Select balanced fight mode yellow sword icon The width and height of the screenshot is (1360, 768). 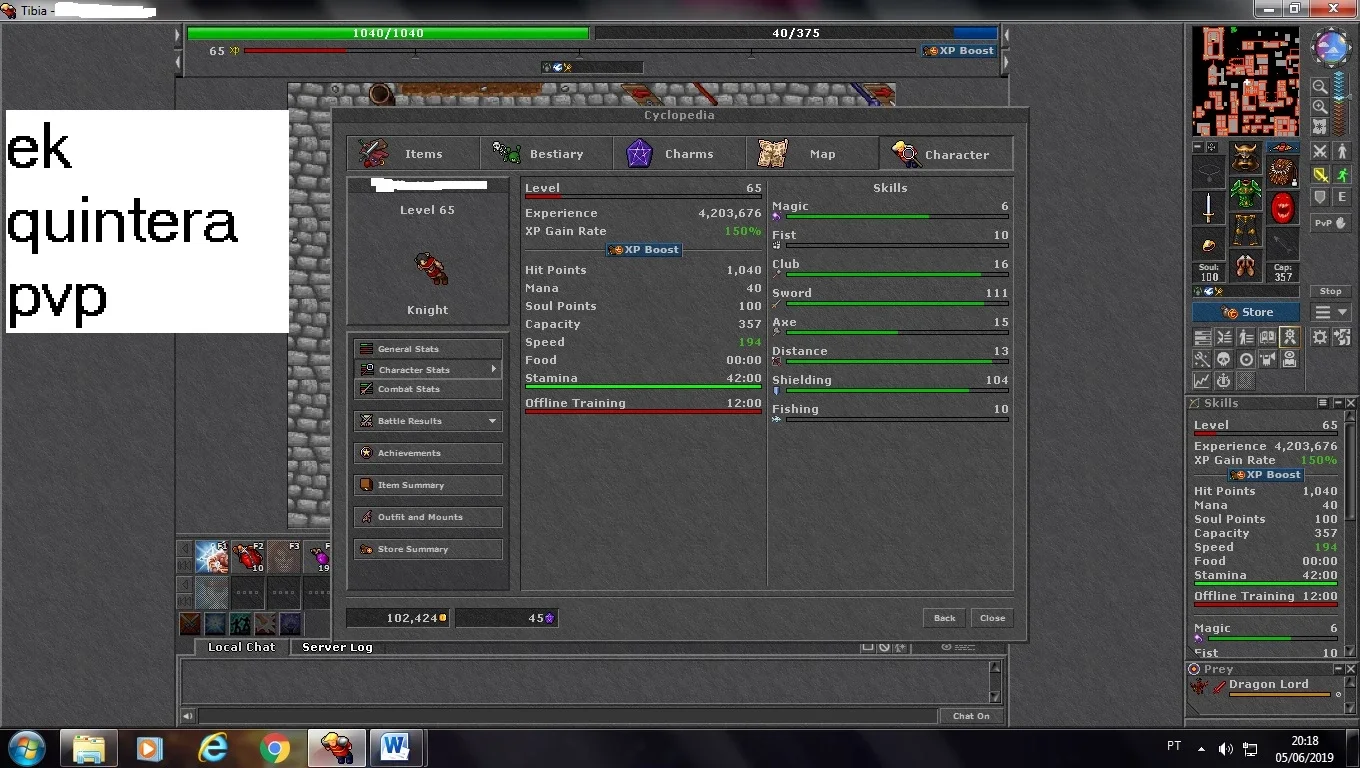click(1320, 174)
